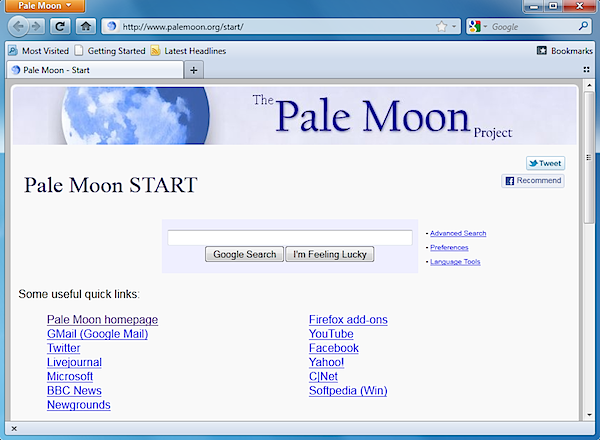Open the Yahoo! quick link
This screenshot has width=600, height=440.
point(326,362)
